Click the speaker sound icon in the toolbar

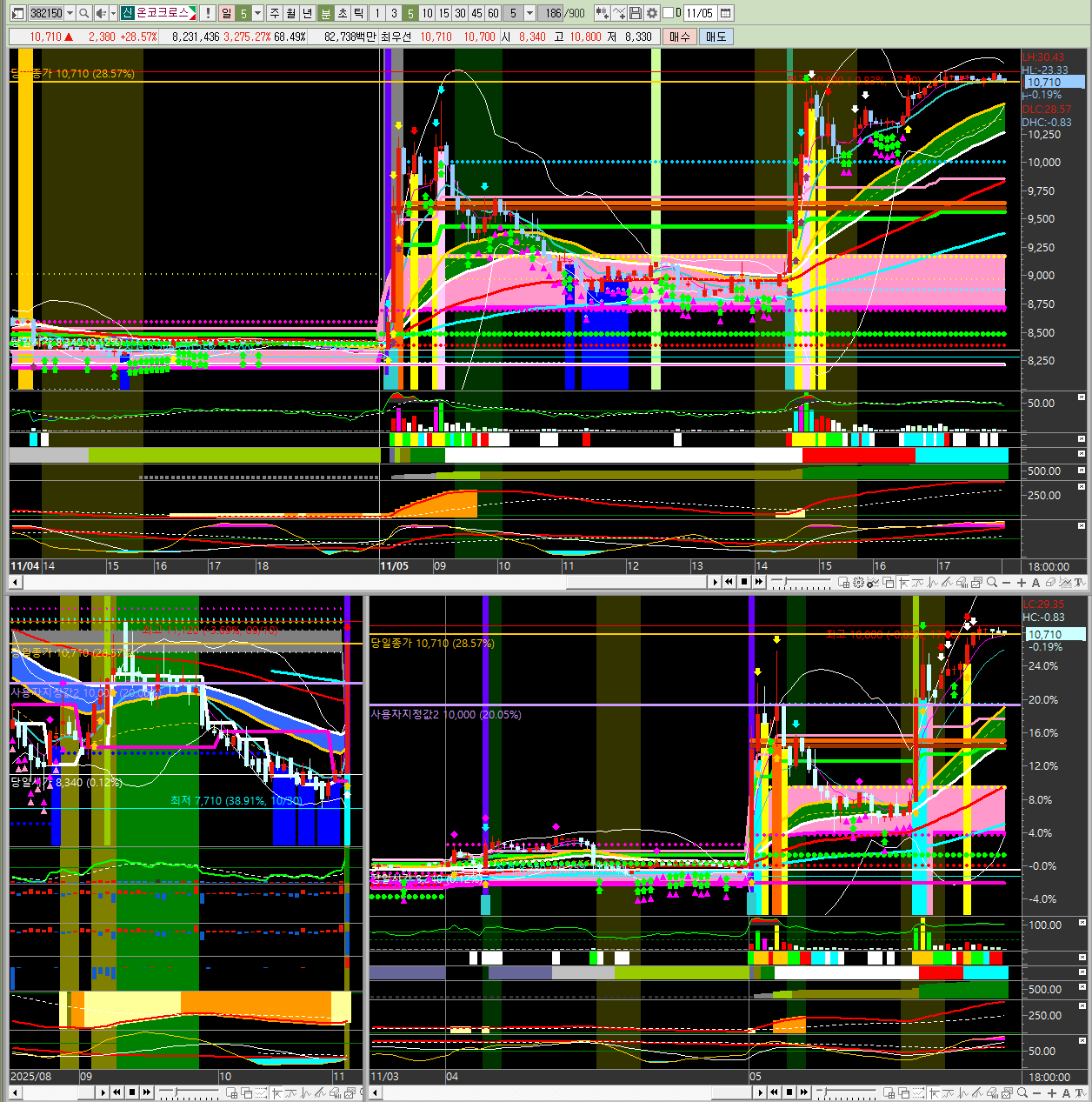click(100, 13)
